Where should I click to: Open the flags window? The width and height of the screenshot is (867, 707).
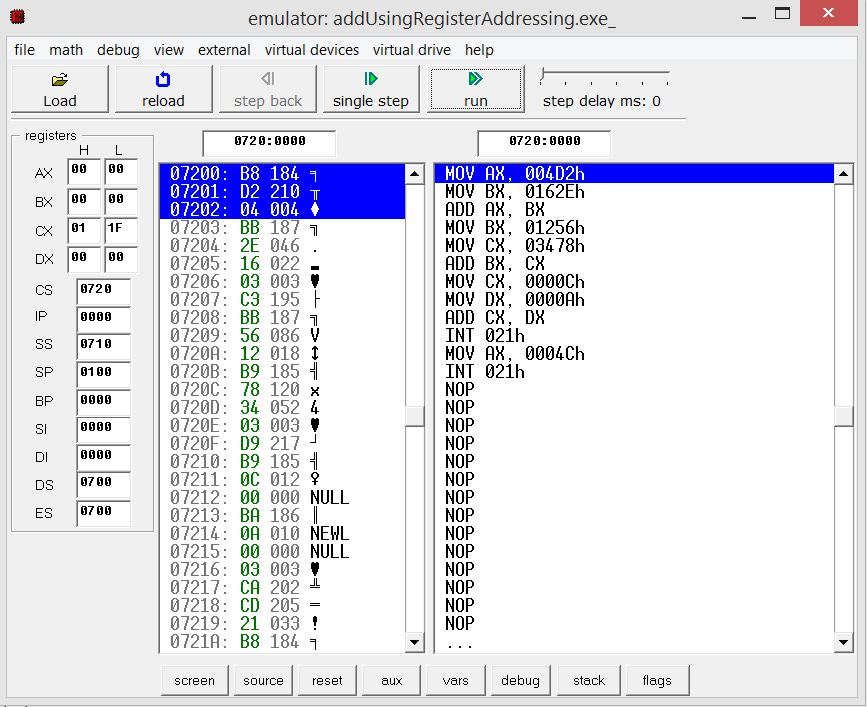657,680
